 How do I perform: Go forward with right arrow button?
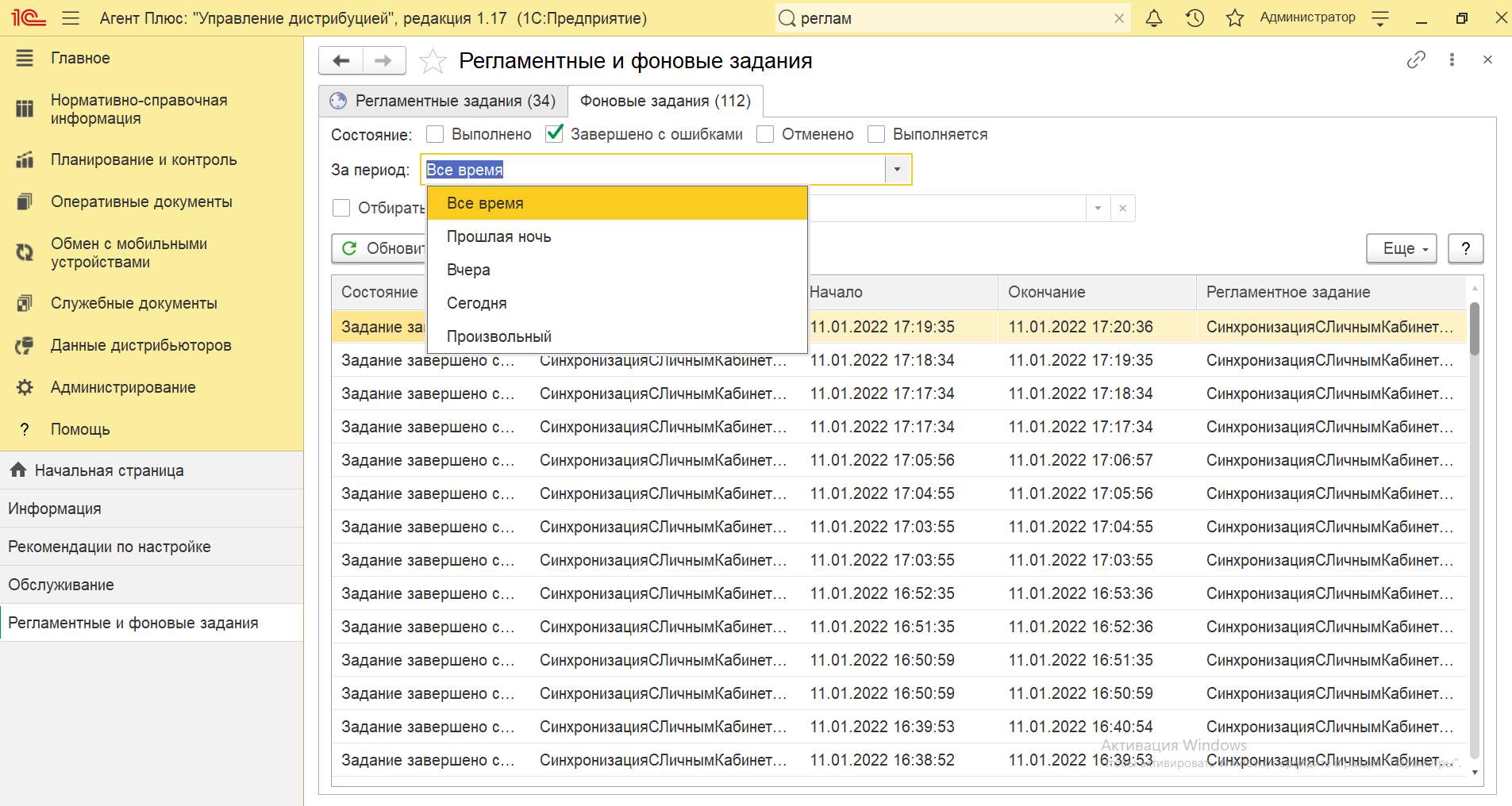[x=384, y=60]
